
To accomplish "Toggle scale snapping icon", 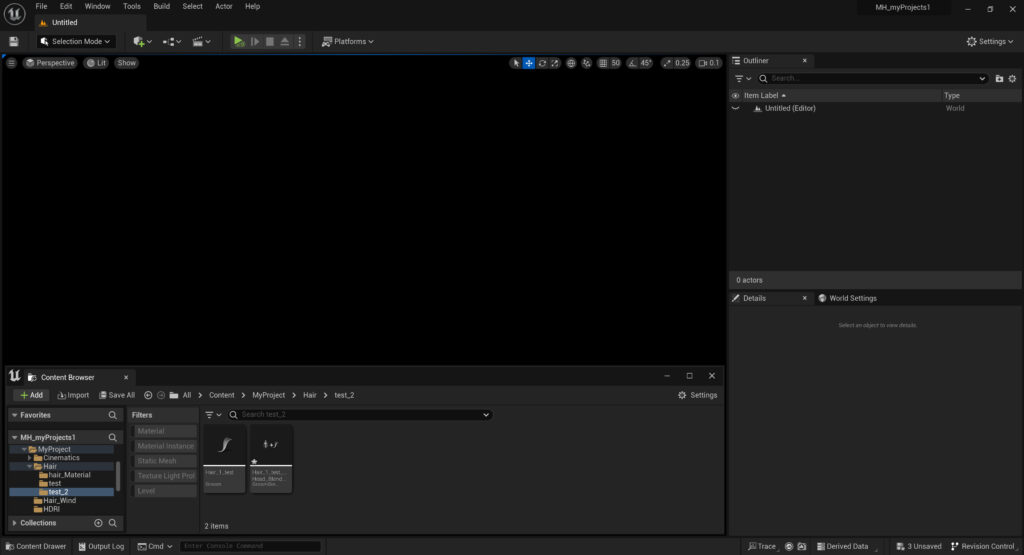I will pos(667,63).
